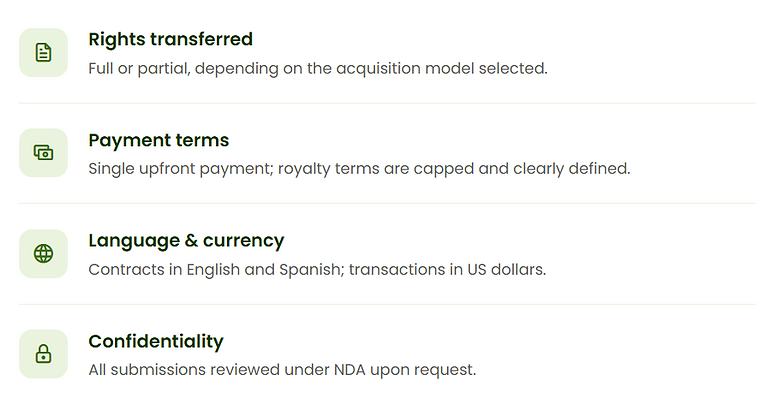Select the Rights transferred heading

170,39
